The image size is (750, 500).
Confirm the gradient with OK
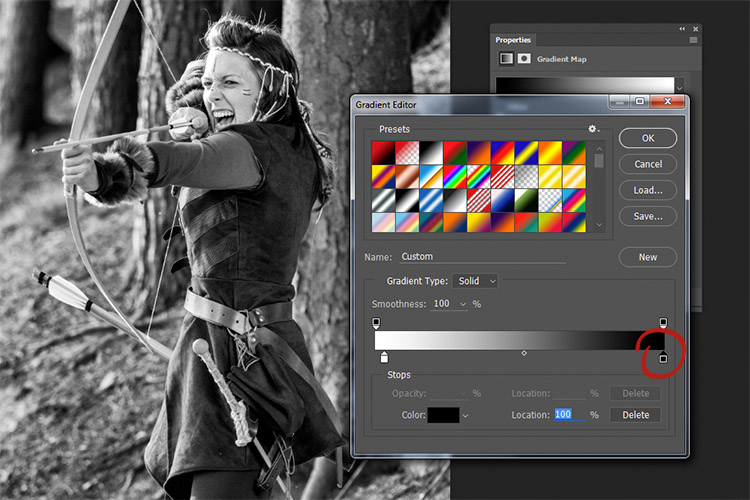coord(648,138)
